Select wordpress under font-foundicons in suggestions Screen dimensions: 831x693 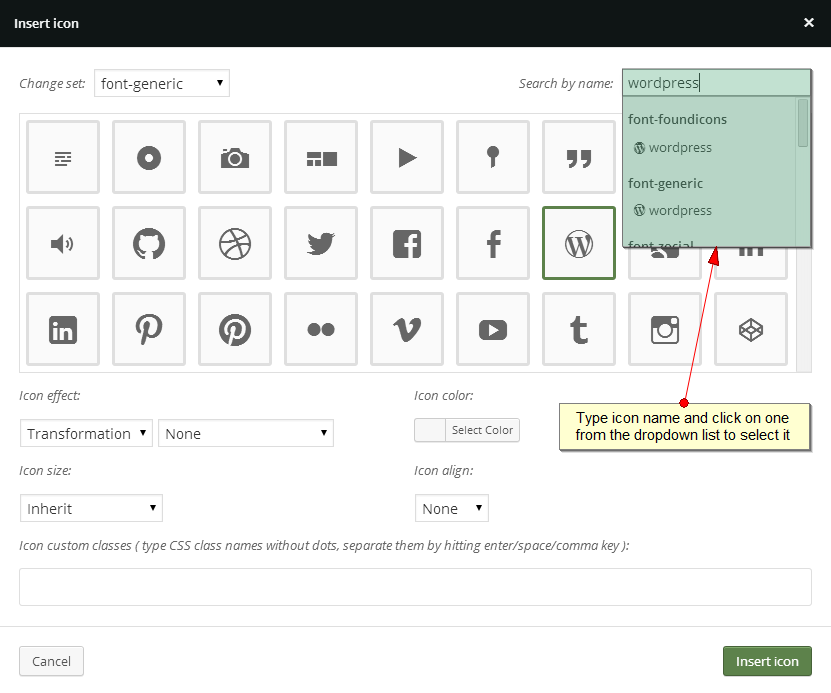coord(672,147)
